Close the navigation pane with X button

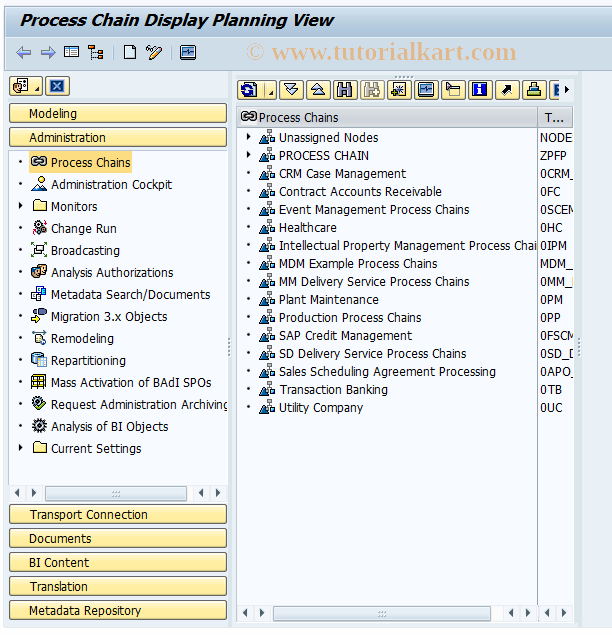tap(57, 86)
